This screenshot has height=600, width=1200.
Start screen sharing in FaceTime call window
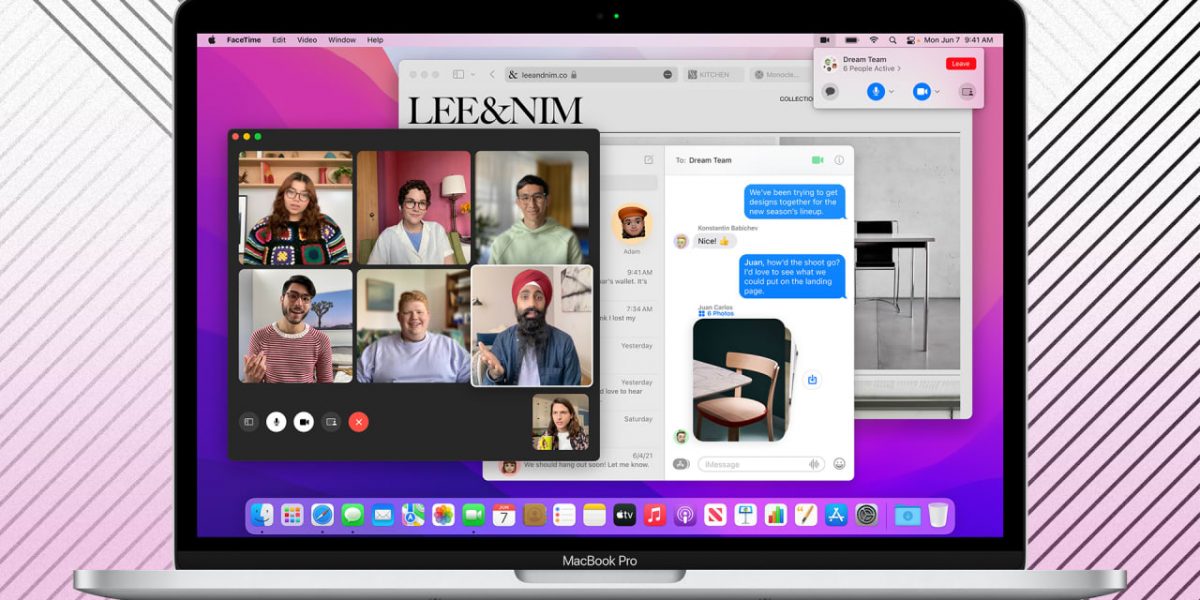click(331, 422)
